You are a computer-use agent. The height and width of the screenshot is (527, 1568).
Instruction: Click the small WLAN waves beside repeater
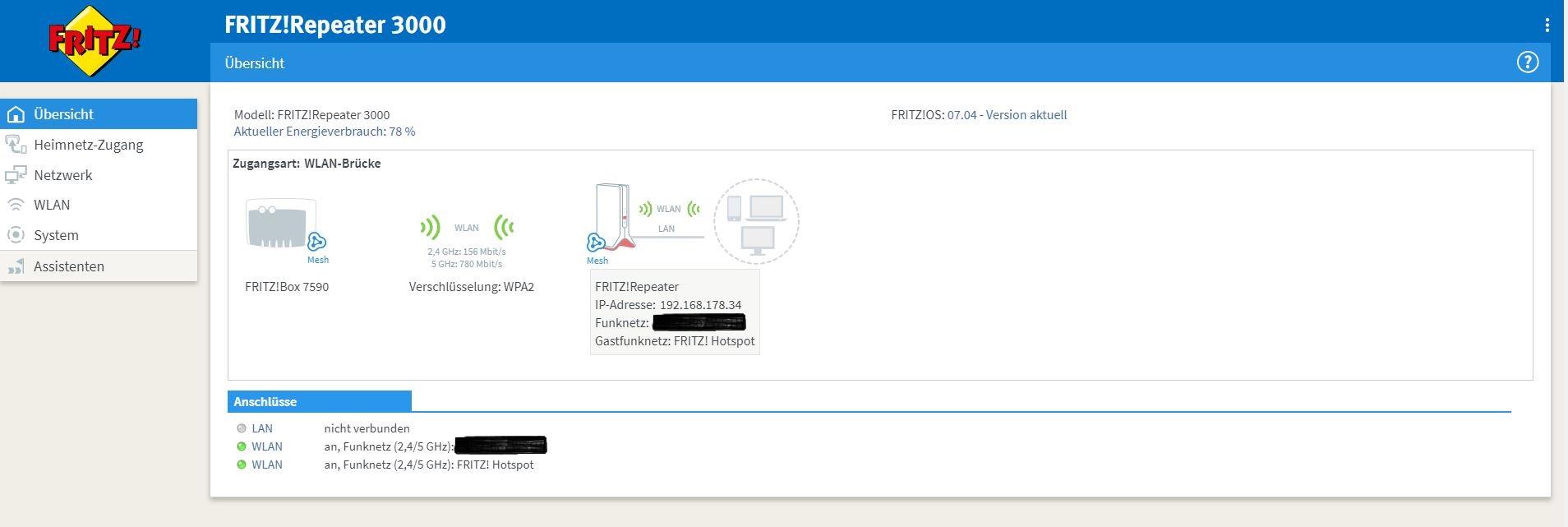pos(669,209)
